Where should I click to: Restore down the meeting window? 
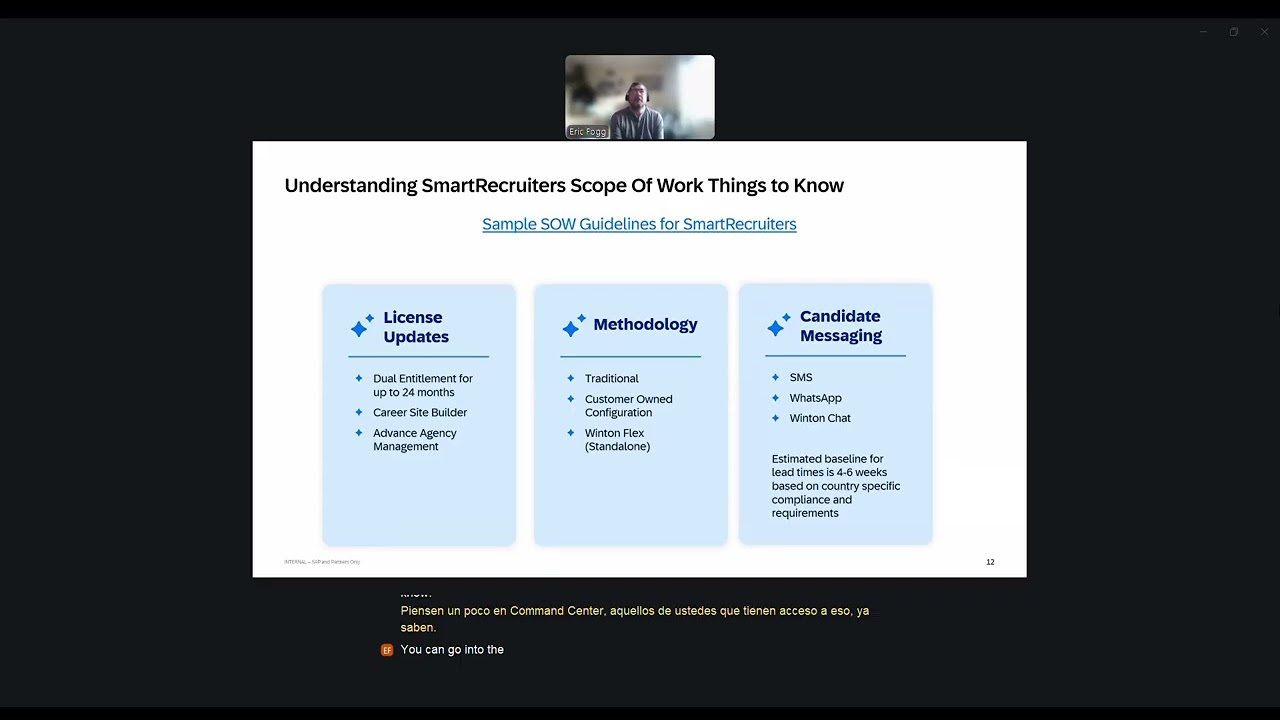[1234, 32]
